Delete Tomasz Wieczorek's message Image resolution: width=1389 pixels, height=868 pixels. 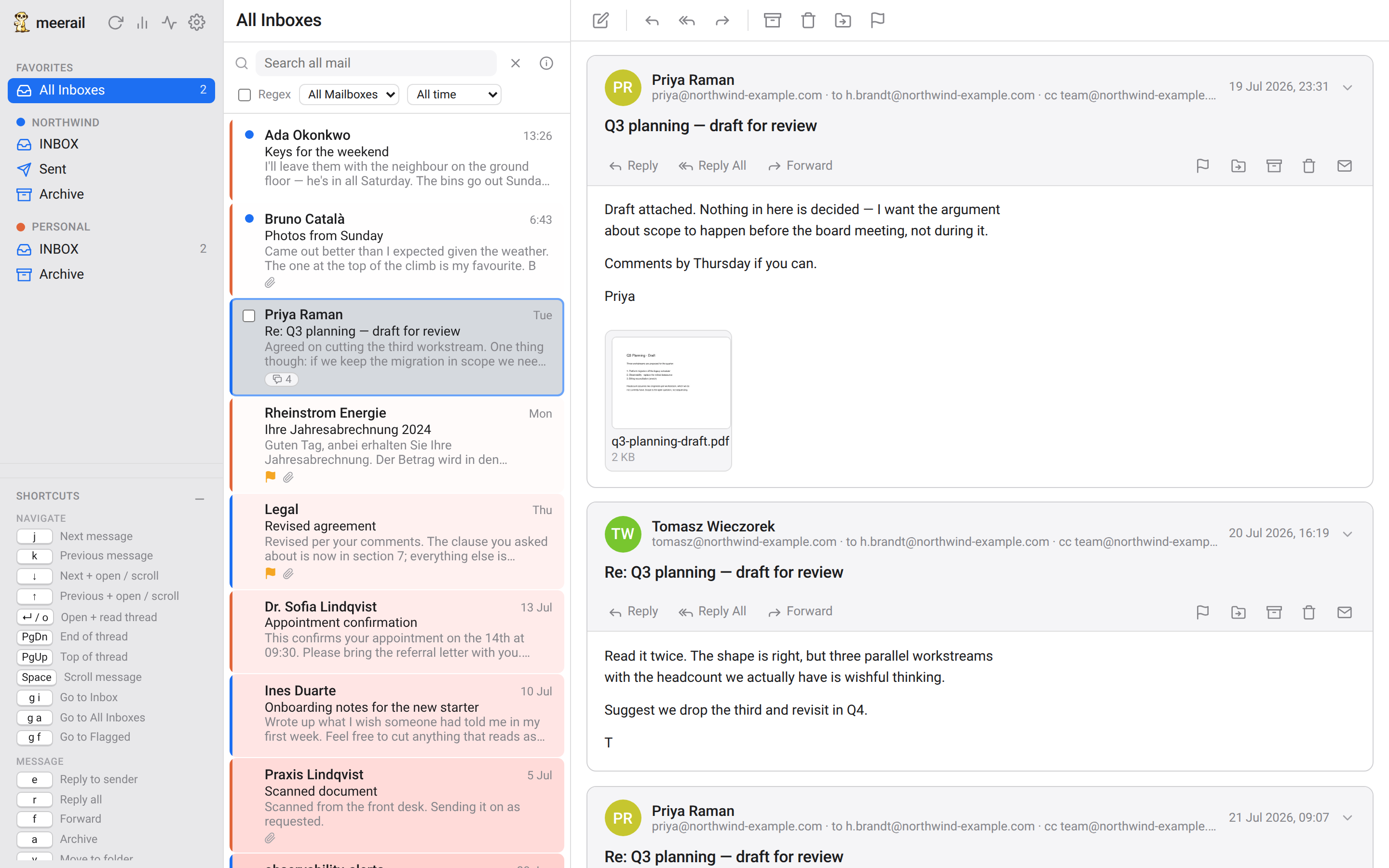coord(1308,612)
